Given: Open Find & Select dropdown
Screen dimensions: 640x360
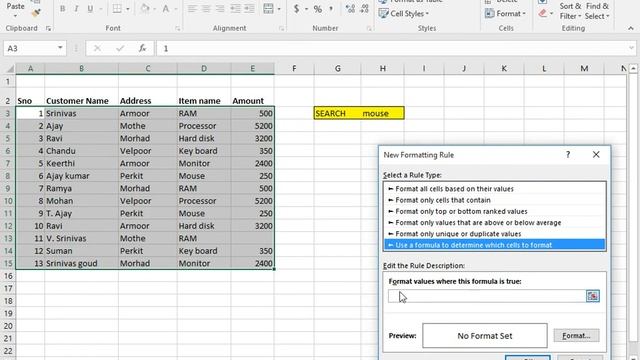Looking at the screenshot, I should 597,11.
